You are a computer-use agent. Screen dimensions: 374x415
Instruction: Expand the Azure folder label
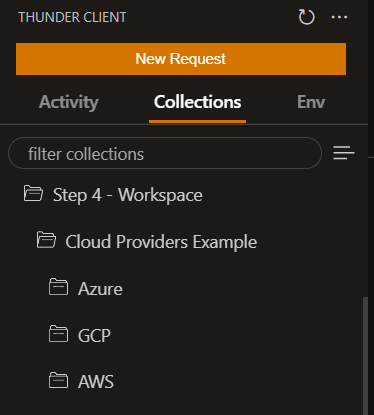(x=100, y=289)
